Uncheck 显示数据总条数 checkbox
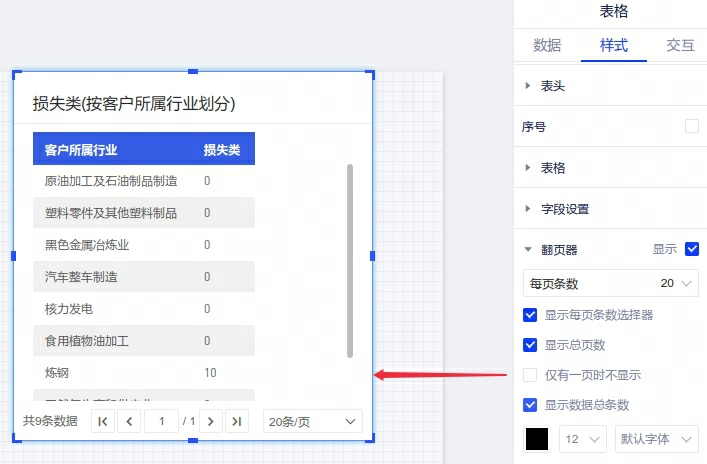Image resolution: width=707 pixels, height=464 pixels. 531,405
